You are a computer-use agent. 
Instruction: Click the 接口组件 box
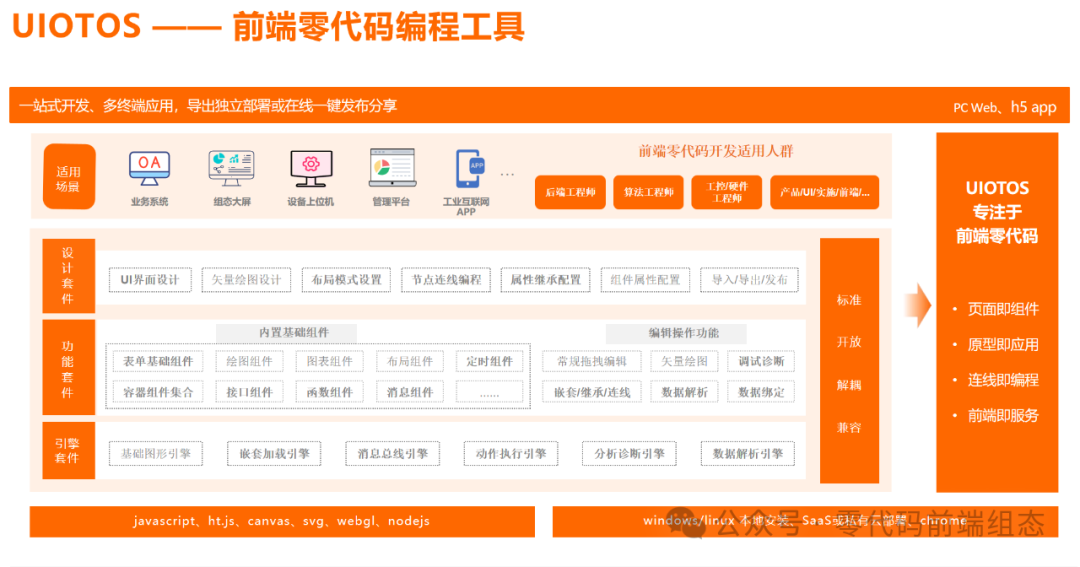pyautogui.click(x=249, y=392)
